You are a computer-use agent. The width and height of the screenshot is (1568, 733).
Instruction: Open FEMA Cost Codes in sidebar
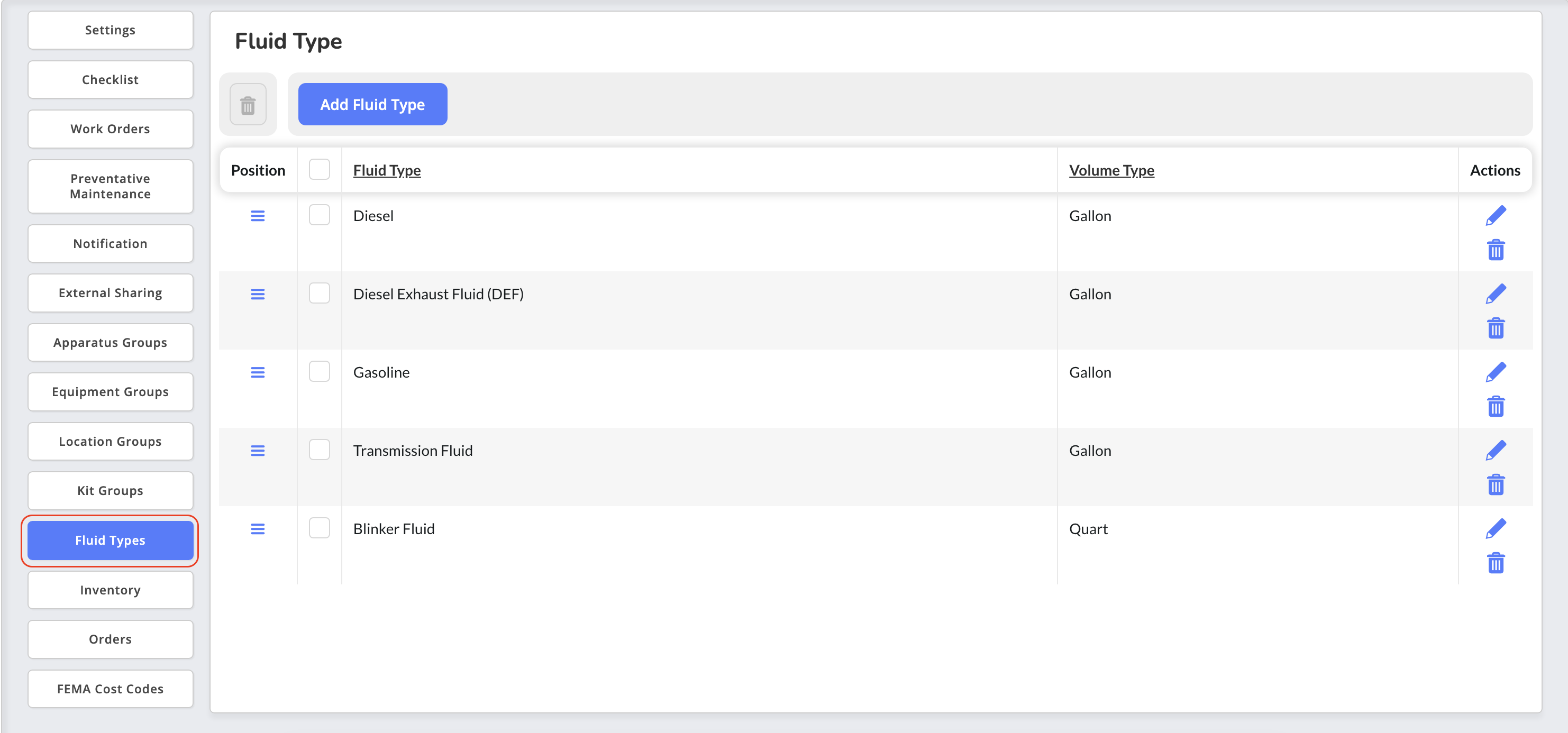point(110,689)
